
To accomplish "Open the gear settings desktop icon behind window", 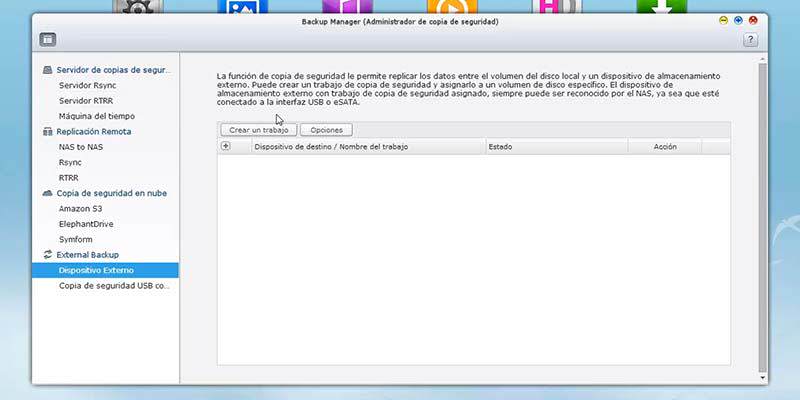I will (x=137, y=7).
